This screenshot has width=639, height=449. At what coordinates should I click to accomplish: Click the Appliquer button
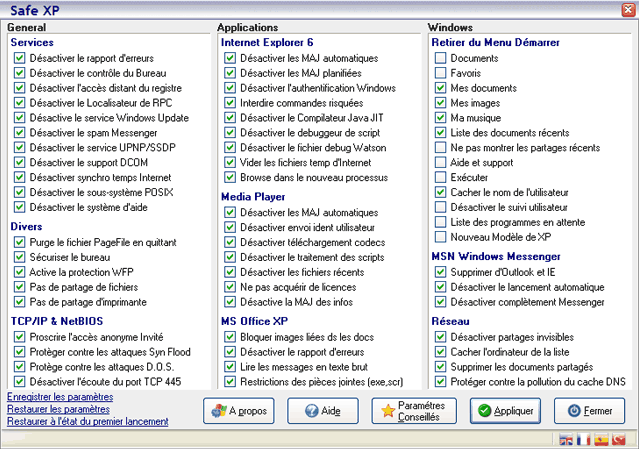pyautogui.click(x=505, y=411)
